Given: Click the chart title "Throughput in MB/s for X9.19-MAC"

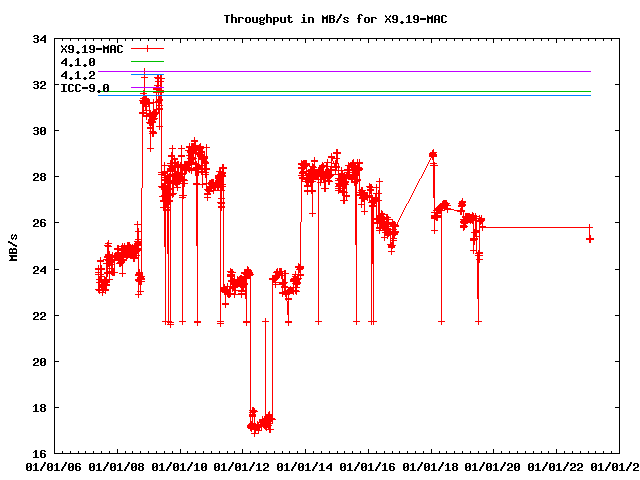Looking at the screenshot, I should [x=320, y=19].
